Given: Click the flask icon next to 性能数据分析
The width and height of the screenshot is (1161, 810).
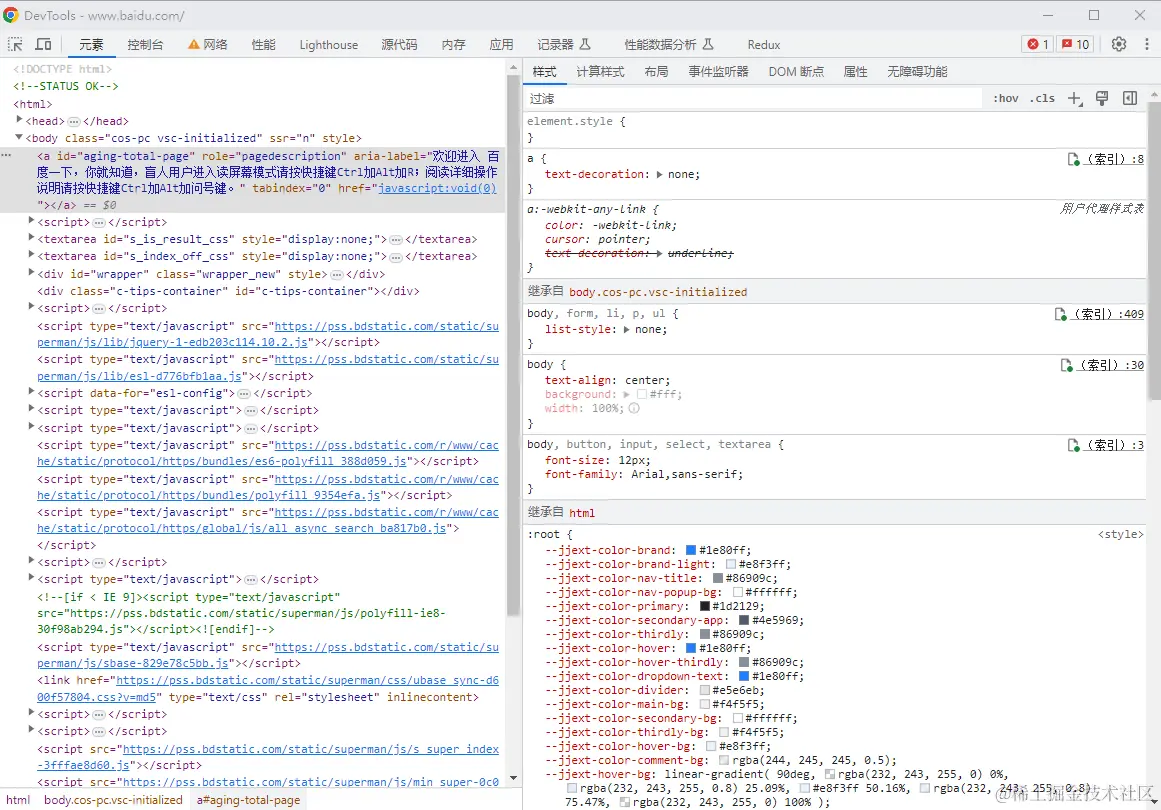Looking at the screenshot, I should tap(708, 44).
